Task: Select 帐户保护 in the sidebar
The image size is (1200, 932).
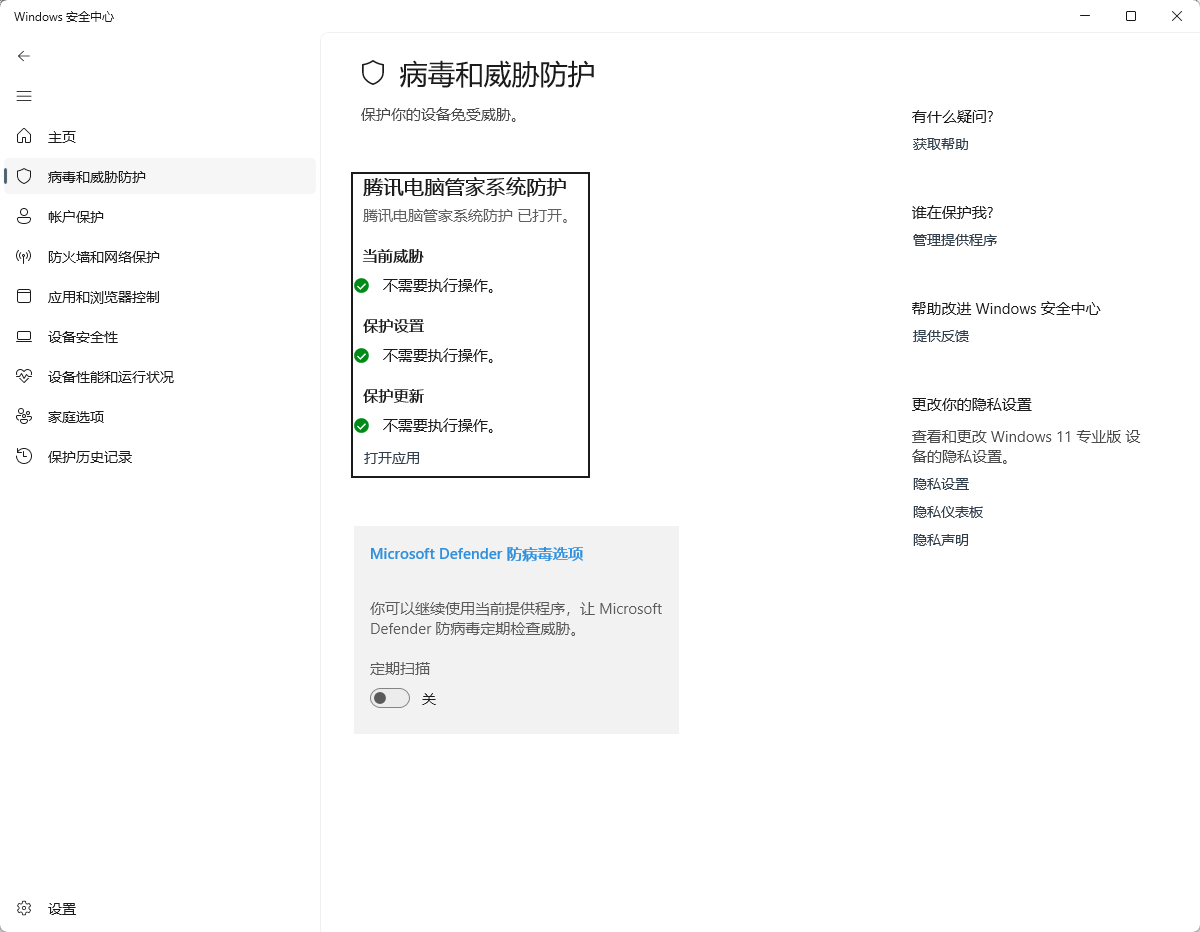Action: (160, 216)
